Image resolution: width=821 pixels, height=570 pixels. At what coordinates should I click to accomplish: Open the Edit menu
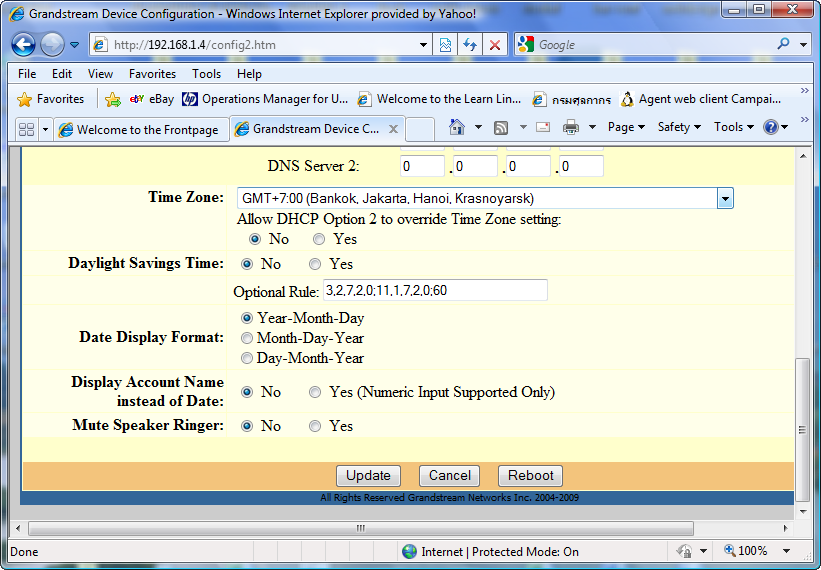pos(61,74)
